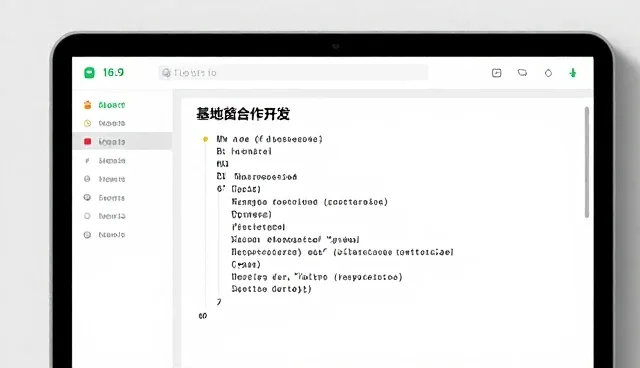Click the green 16:9 label in the header
The width and height of the screenshot is (640, 368).
pyautogui.click(x=113, y=73)
